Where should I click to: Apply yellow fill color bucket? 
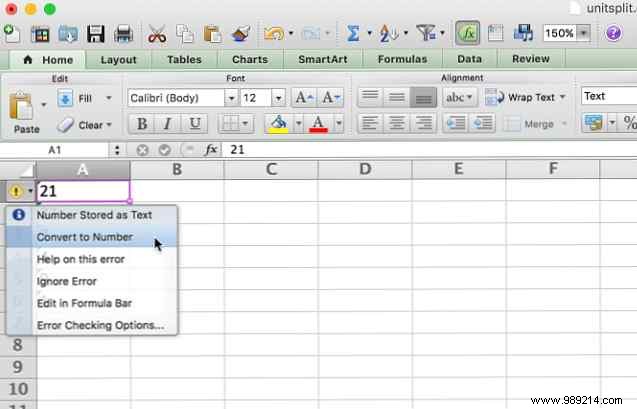tap(279, 123)
